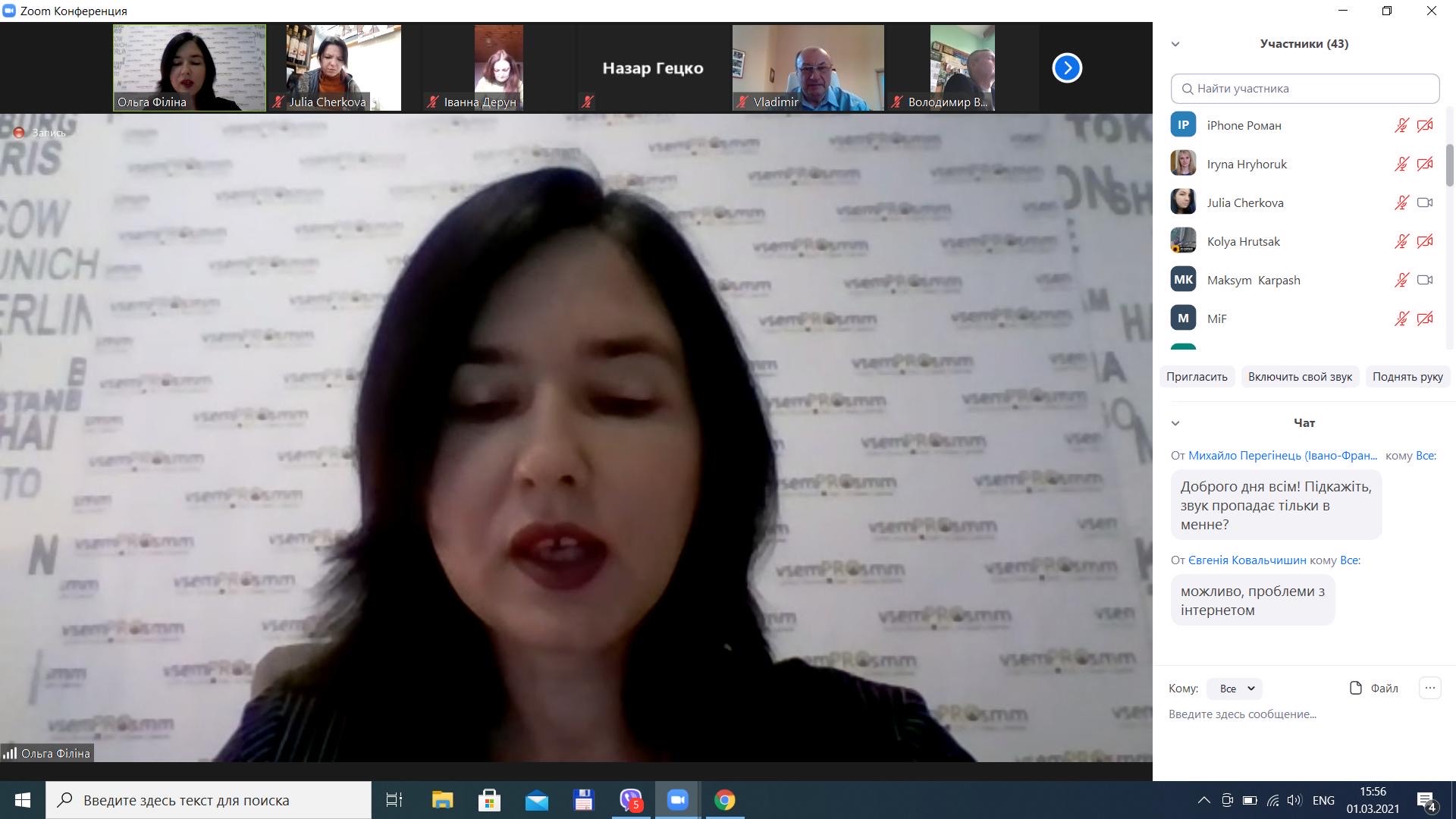Open the Кому recipient dropdown
Viewport: 1456px width, 819px height.
1235,689
